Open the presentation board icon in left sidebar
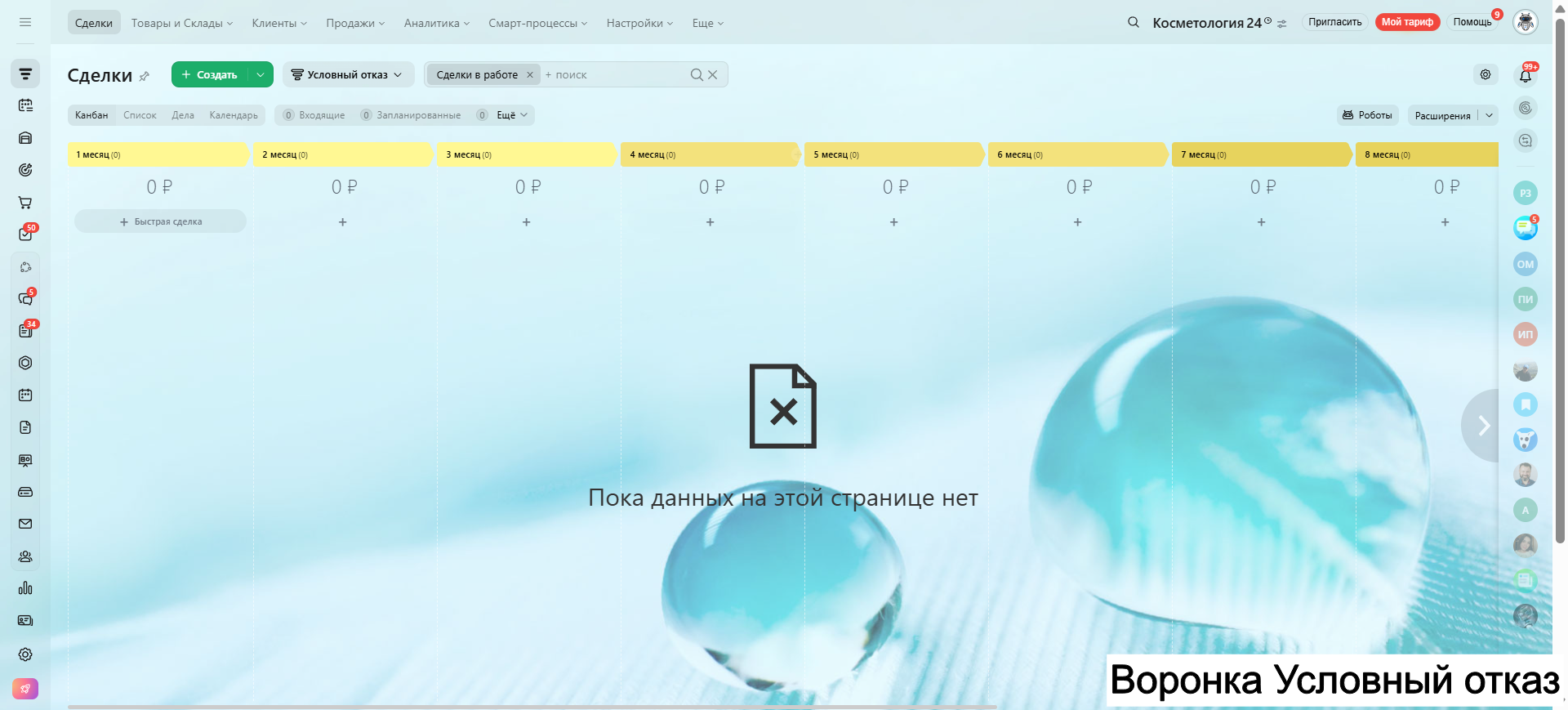Viewport: 1568px width, 710px height. tap(25, 460)
